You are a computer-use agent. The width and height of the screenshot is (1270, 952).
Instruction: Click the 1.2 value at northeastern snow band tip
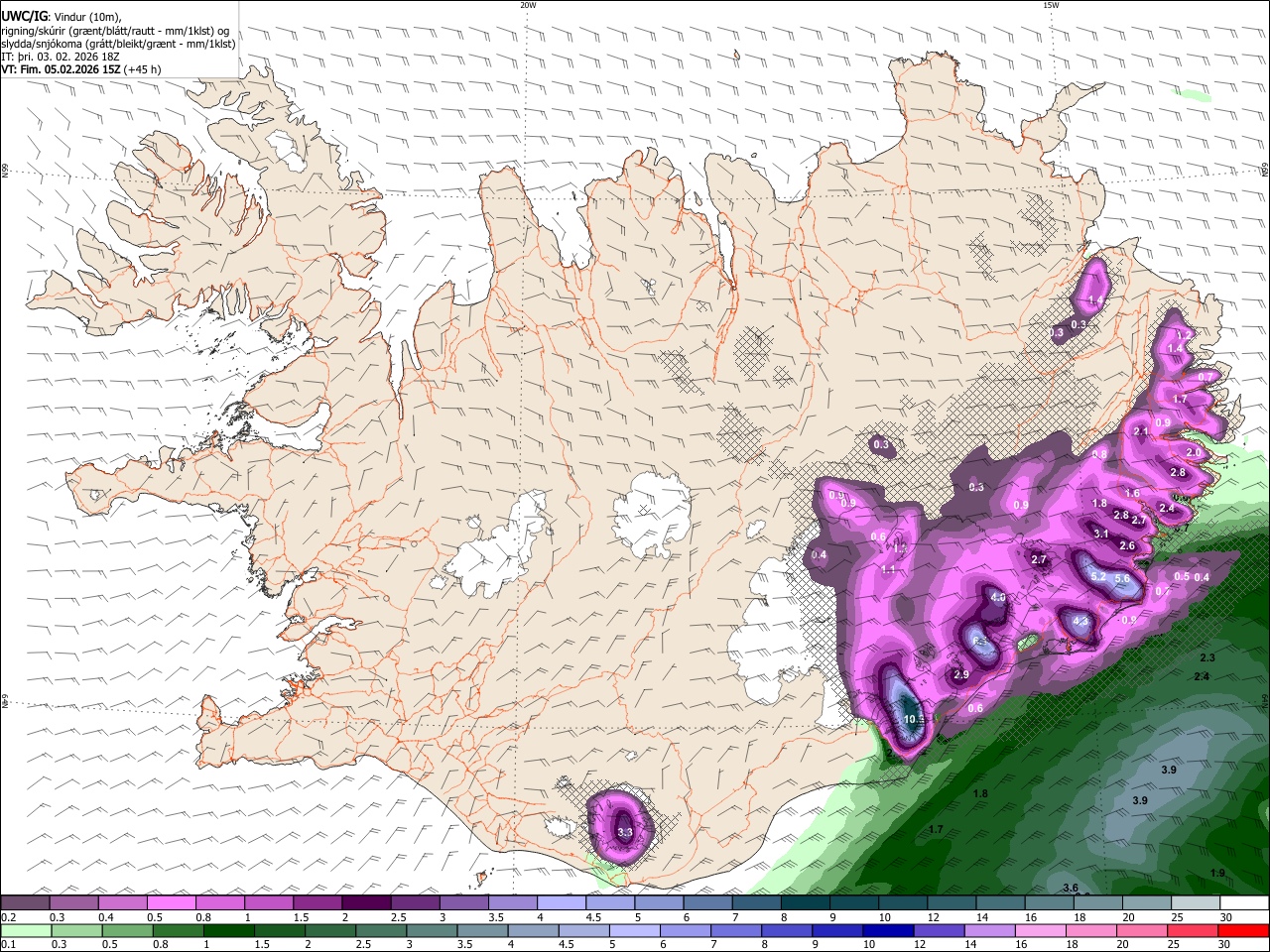pos(1183,335)
